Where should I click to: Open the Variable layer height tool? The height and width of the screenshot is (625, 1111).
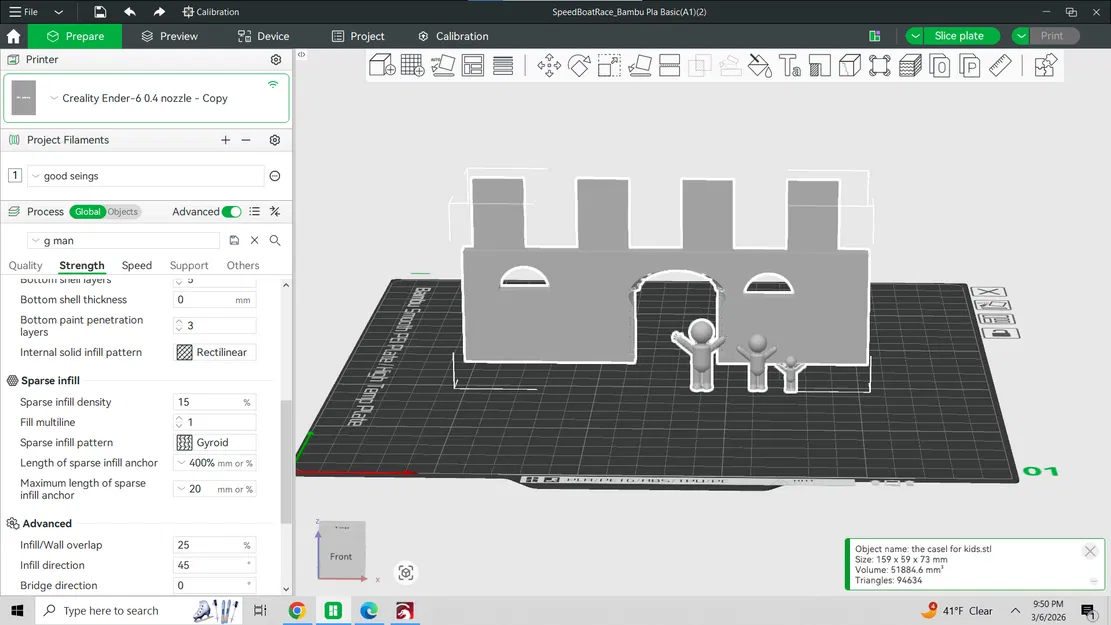pyautogui.click(x=909, y=65)
